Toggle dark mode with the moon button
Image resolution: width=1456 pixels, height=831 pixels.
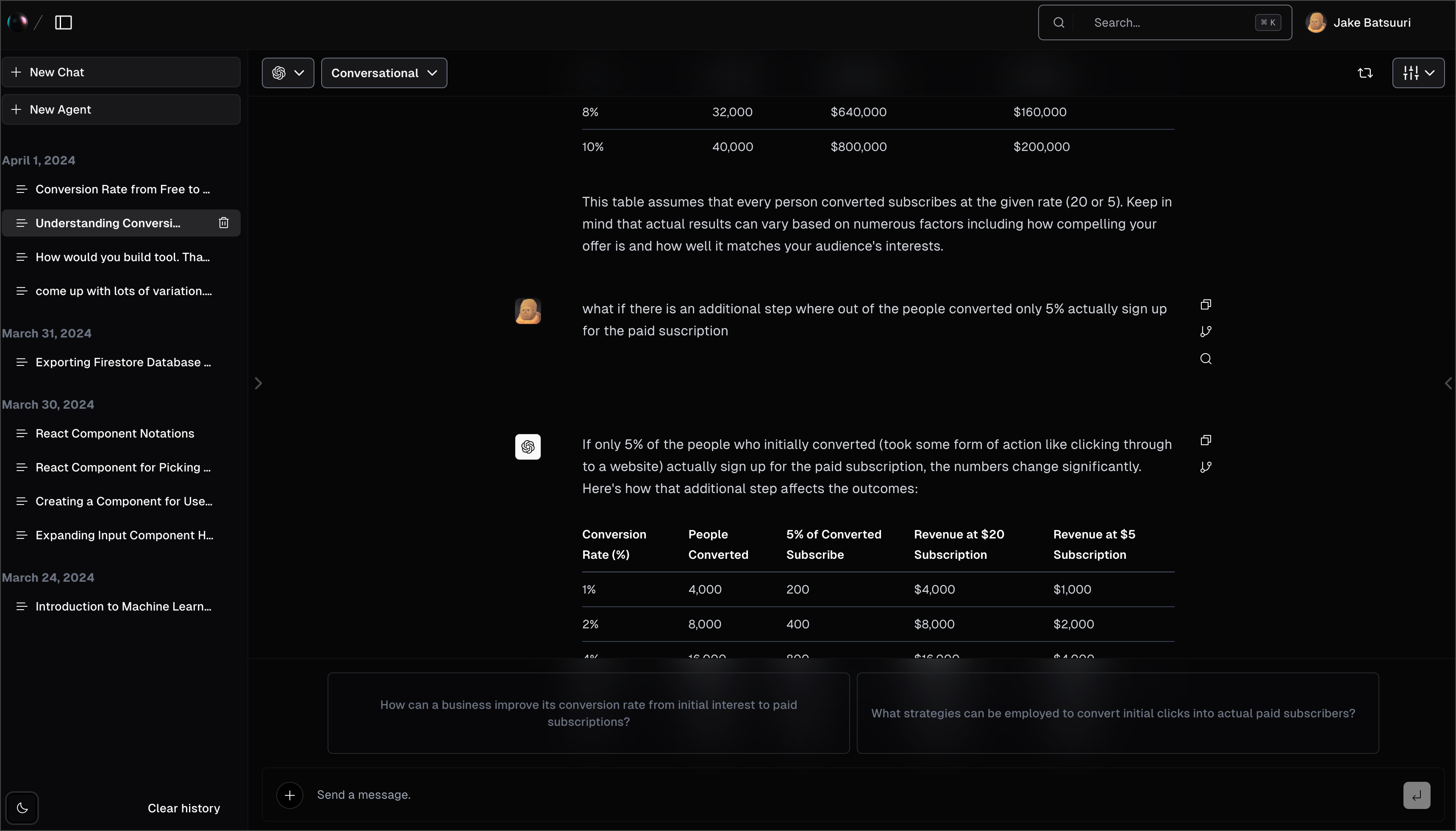pyautogui.click(x=22, y=808)
